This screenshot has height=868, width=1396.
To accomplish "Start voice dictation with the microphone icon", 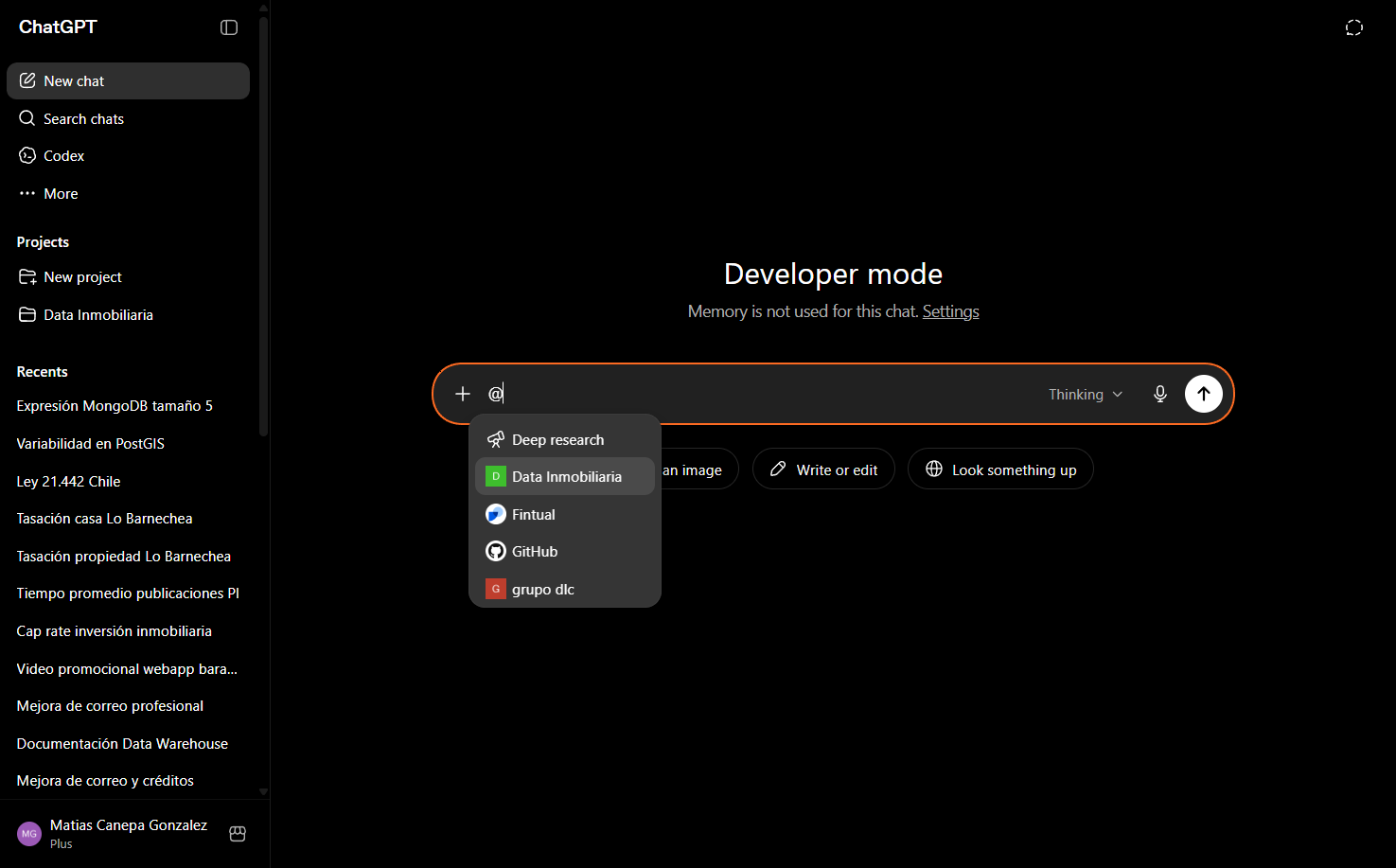I will 1160,394.
